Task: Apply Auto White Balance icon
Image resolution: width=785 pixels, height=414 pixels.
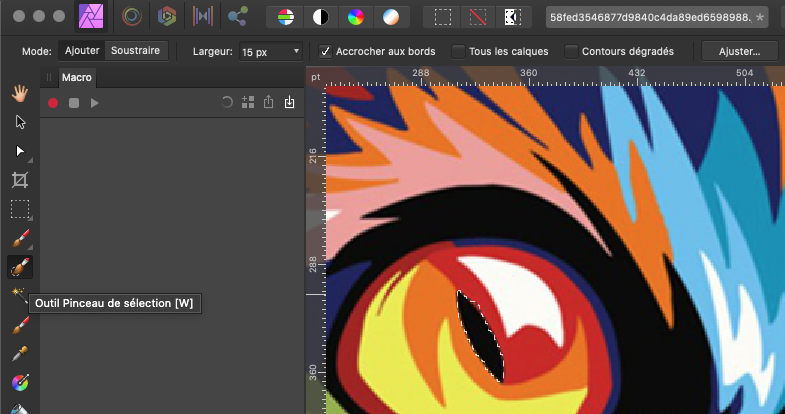Action: coord(391,17)
